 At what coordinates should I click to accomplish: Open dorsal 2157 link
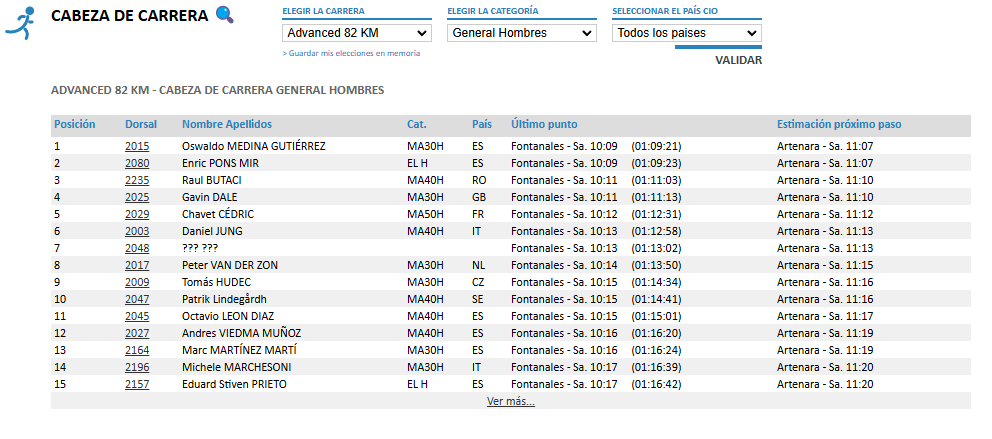click(x=137, y=384)
